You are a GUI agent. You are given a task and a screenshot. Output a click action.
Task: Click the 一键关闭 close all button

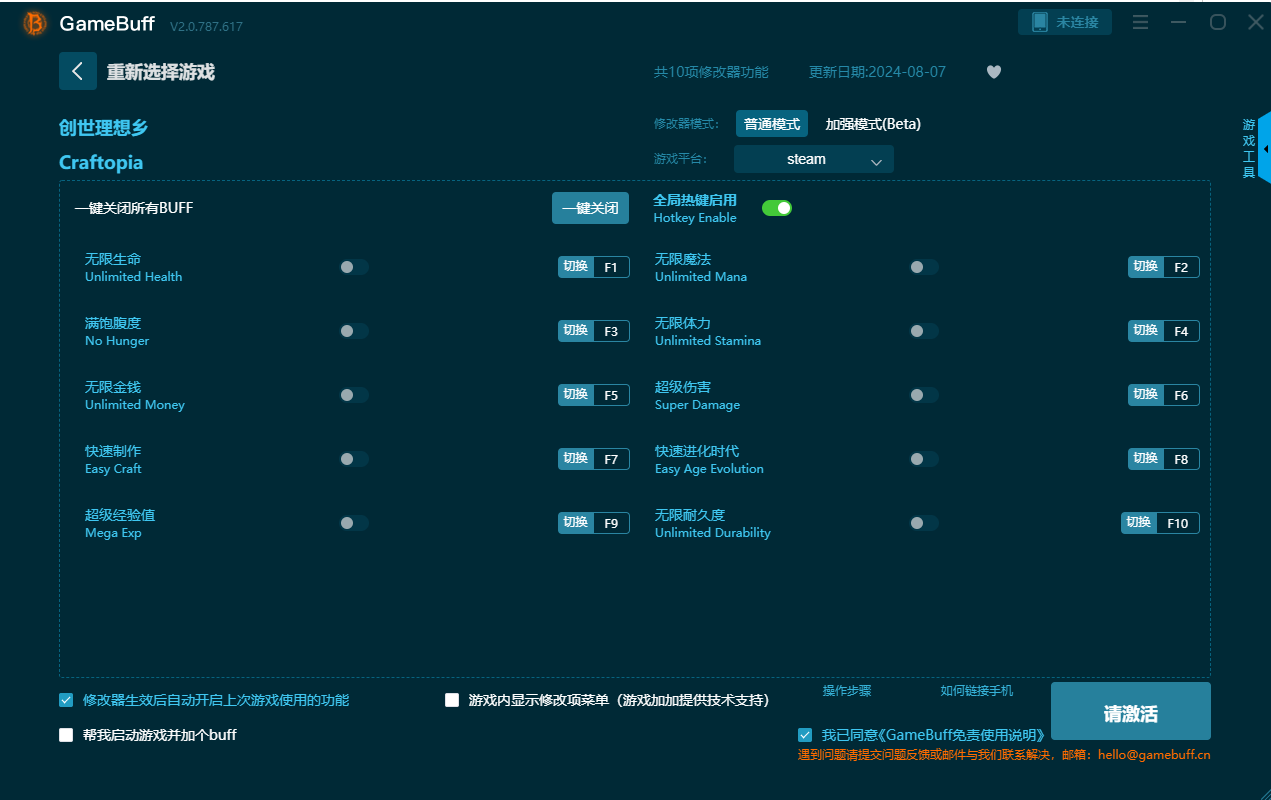590,208
